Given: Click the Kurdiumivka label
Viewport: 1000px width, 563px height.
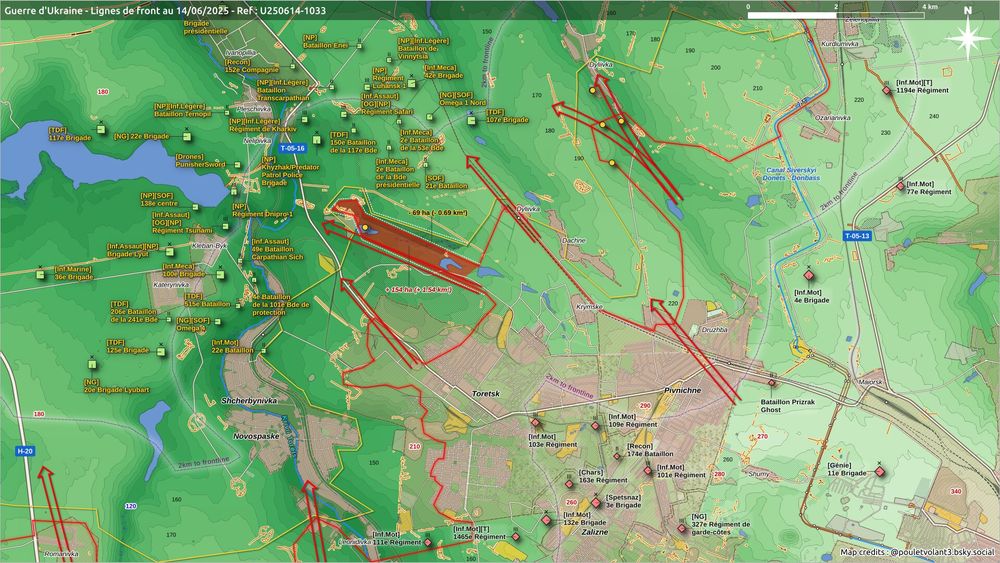Looking at the screenshot, I should (x=839, y=44).
